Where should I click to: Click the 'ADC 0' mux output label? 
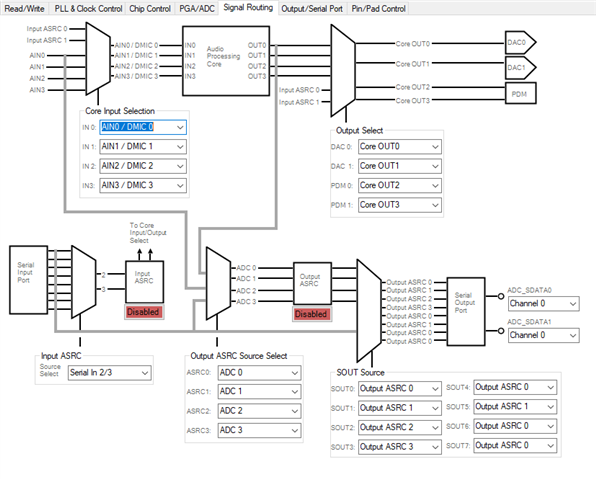pos(246,268)
